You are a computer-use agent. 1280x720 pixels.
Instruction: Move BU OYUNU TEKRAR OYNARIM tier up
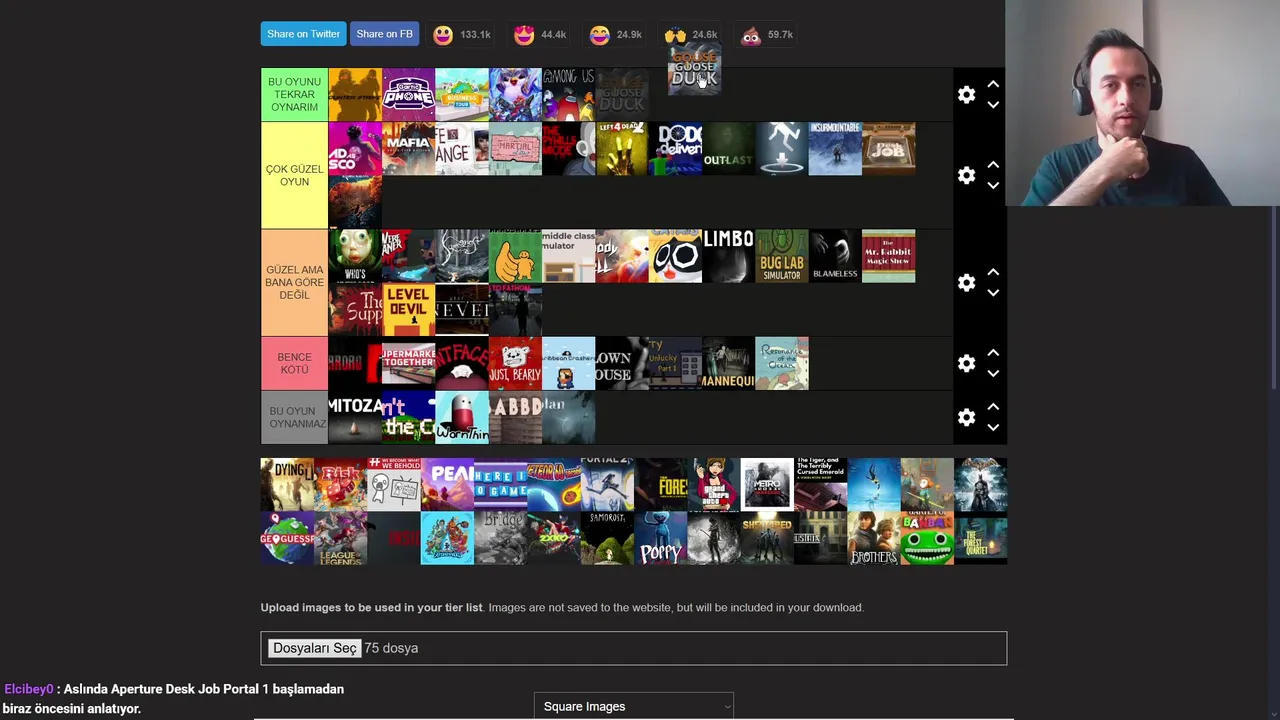coord(993,85)
